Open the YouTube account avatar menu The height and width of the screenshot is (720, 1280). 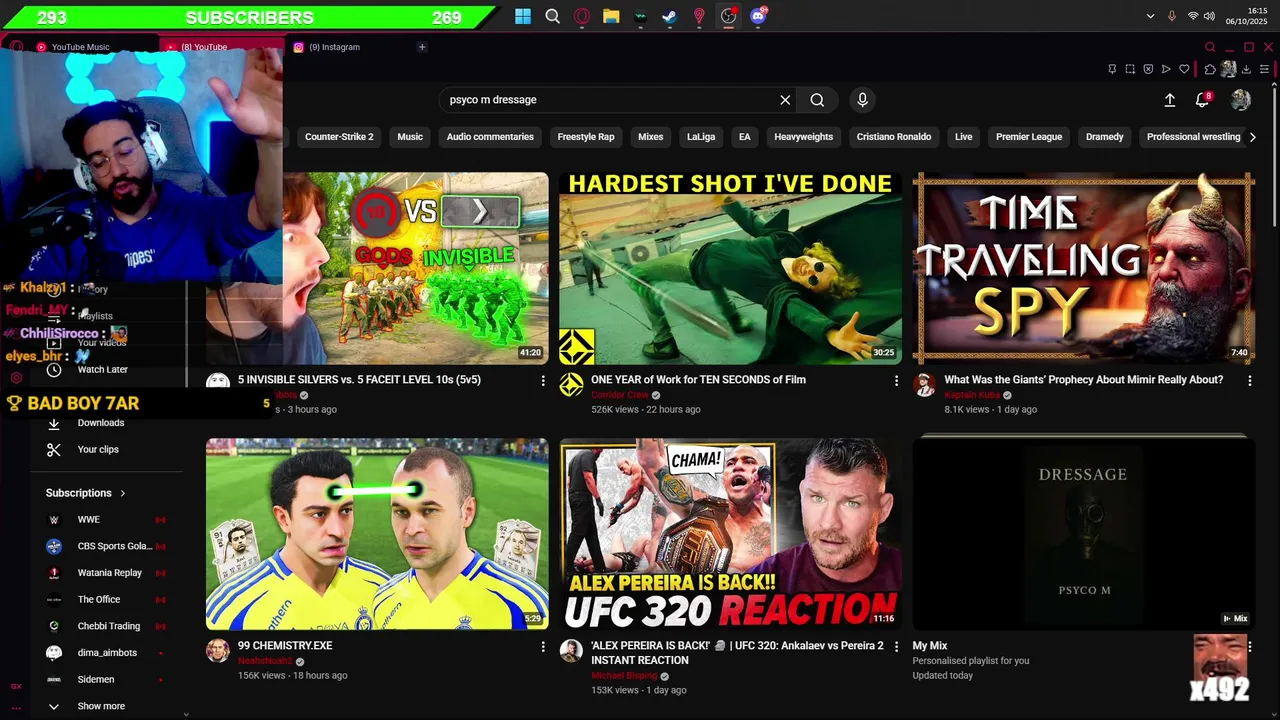click(x=1241, y=100)
